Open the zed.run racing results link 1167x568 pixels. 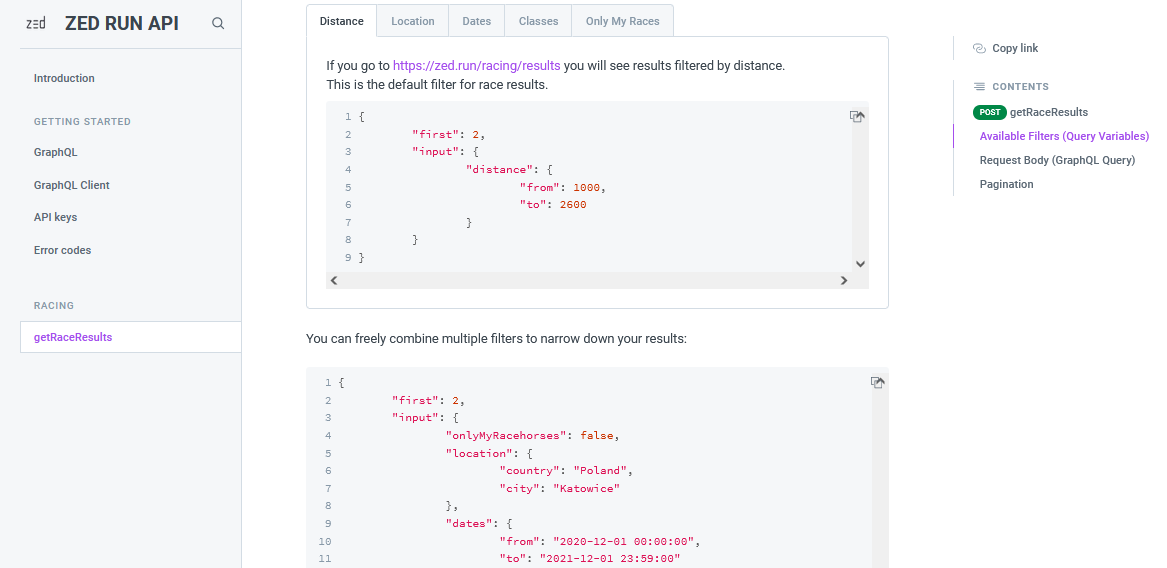[x=476, y=66]
